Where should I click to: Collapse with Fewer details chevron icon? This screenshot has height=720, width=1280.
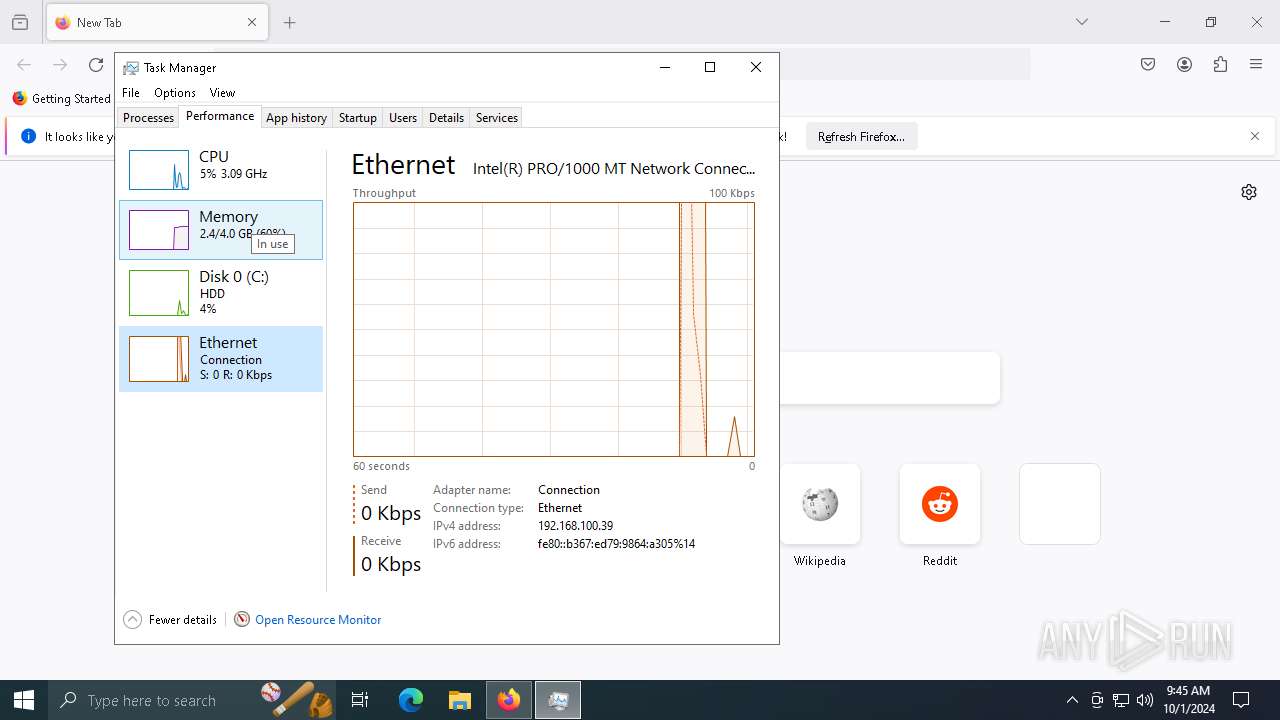(x=132, y=620)
